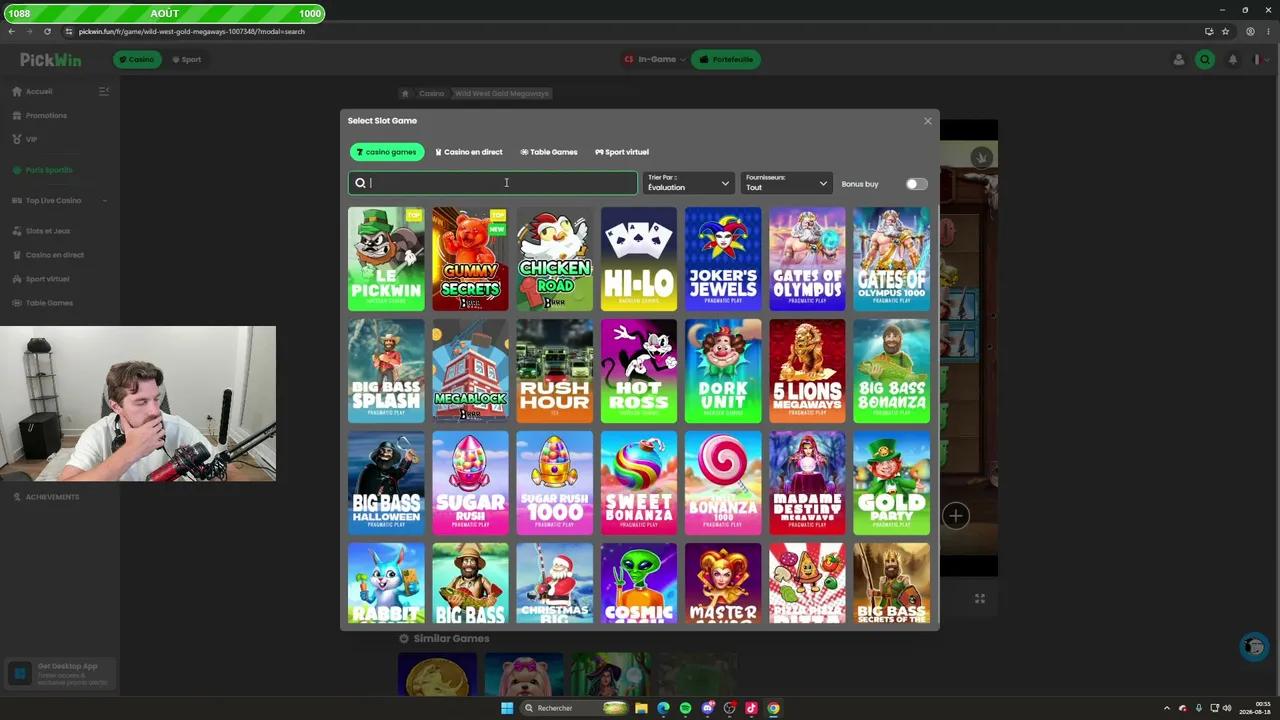Viewport: 1280px width, 720px height.
Task: Launch the Rush Hour game
Action: coord(554,371)
